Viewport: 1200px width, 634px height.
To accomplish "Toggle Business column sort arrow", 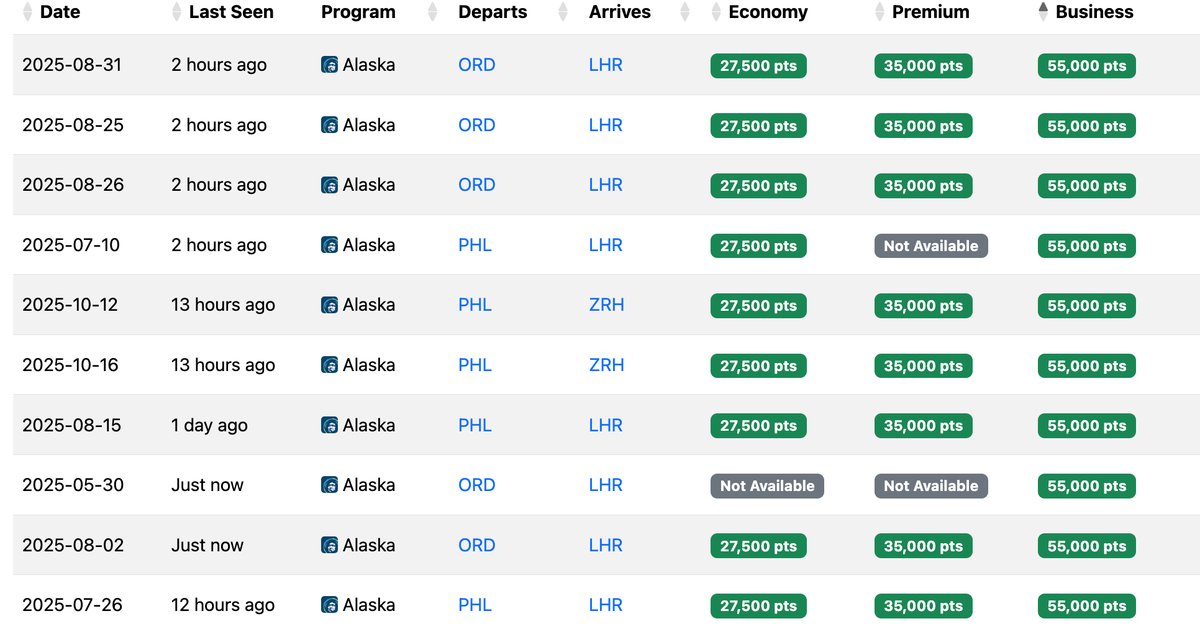I will (1042, 12).
